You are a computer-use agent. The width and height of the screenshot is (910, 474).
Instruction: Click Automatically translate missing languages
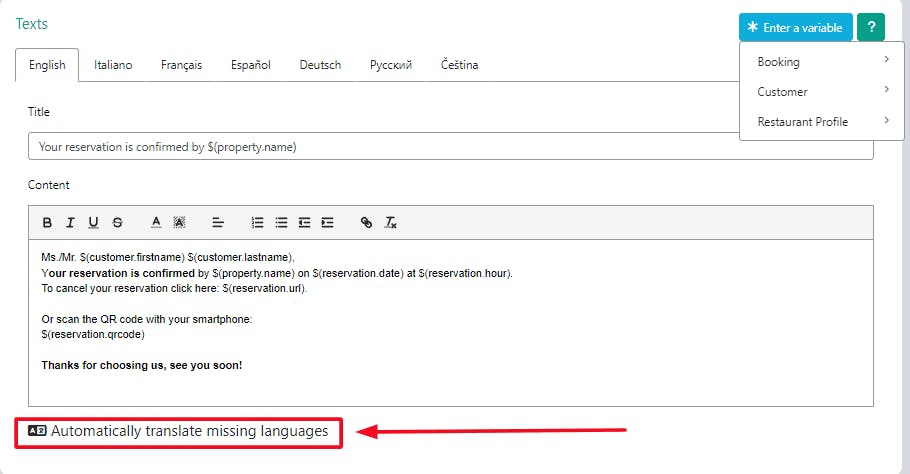click(178, 431)
